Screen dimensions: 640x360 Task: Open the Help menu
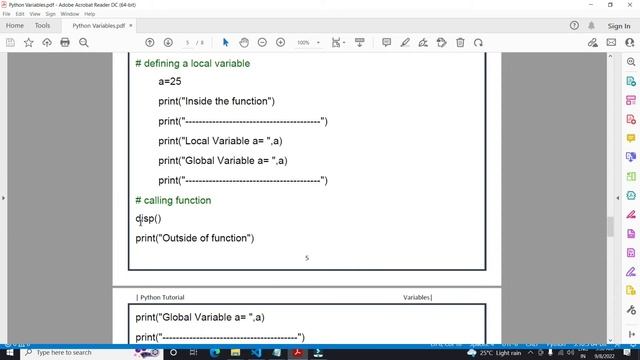[x=89, y=14]
